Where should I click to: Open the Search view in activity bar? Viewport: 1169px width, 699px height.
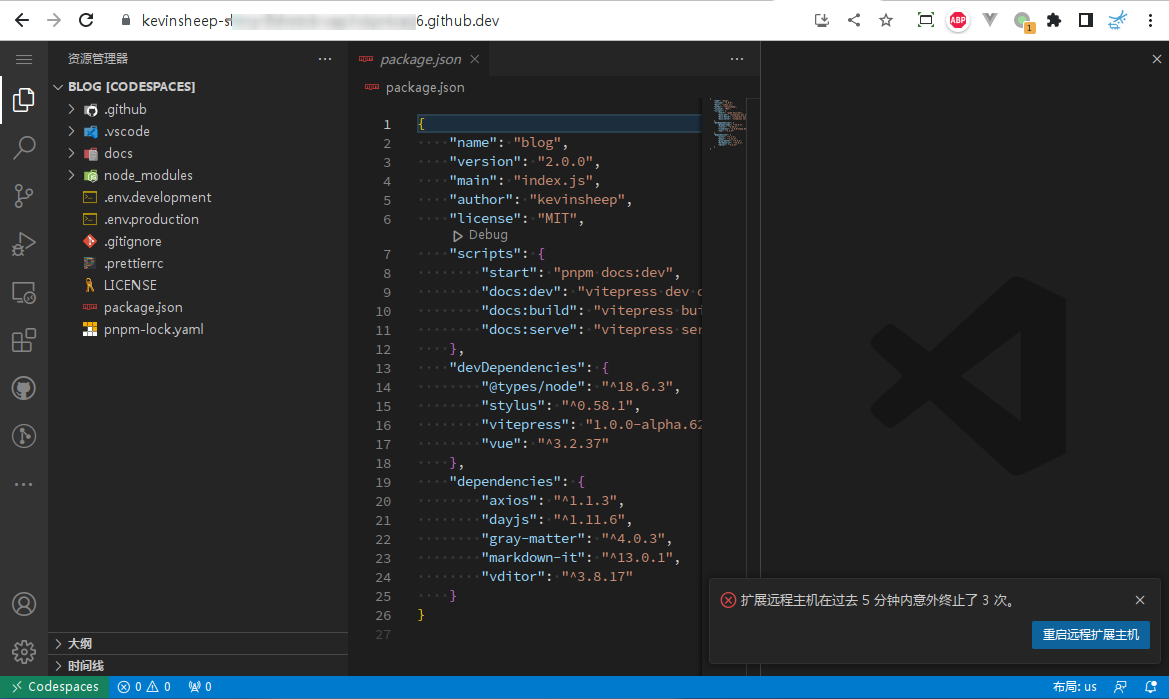[24, 148]
